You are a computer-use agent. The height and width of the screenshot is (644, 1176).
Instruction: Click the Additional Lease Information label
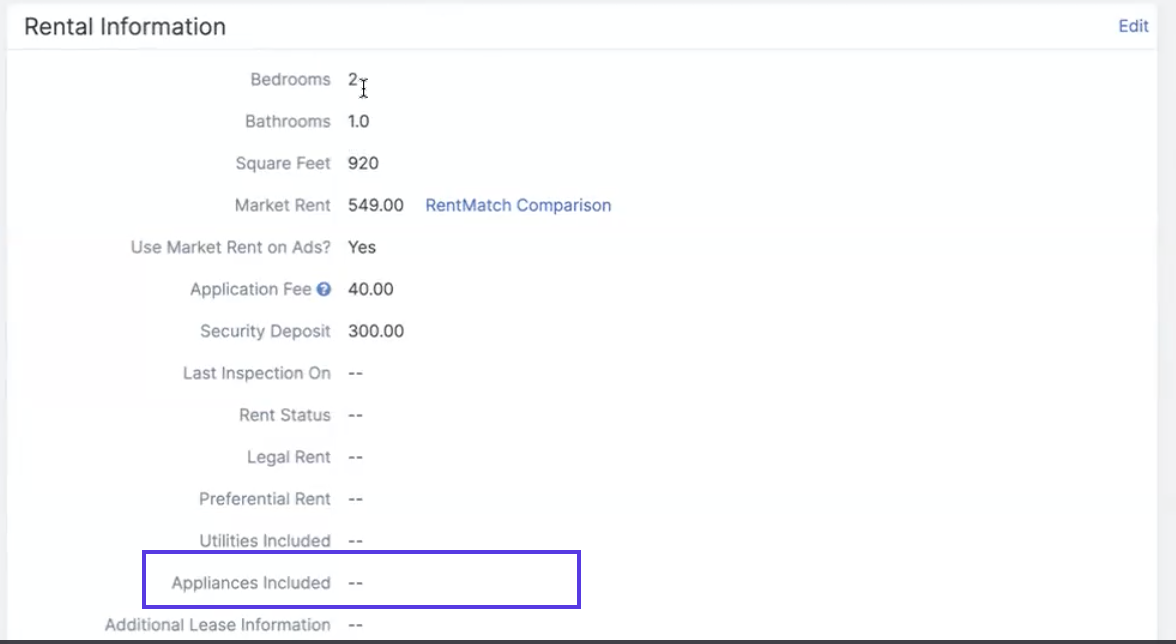pyautogui.click(x=217, y=625)
